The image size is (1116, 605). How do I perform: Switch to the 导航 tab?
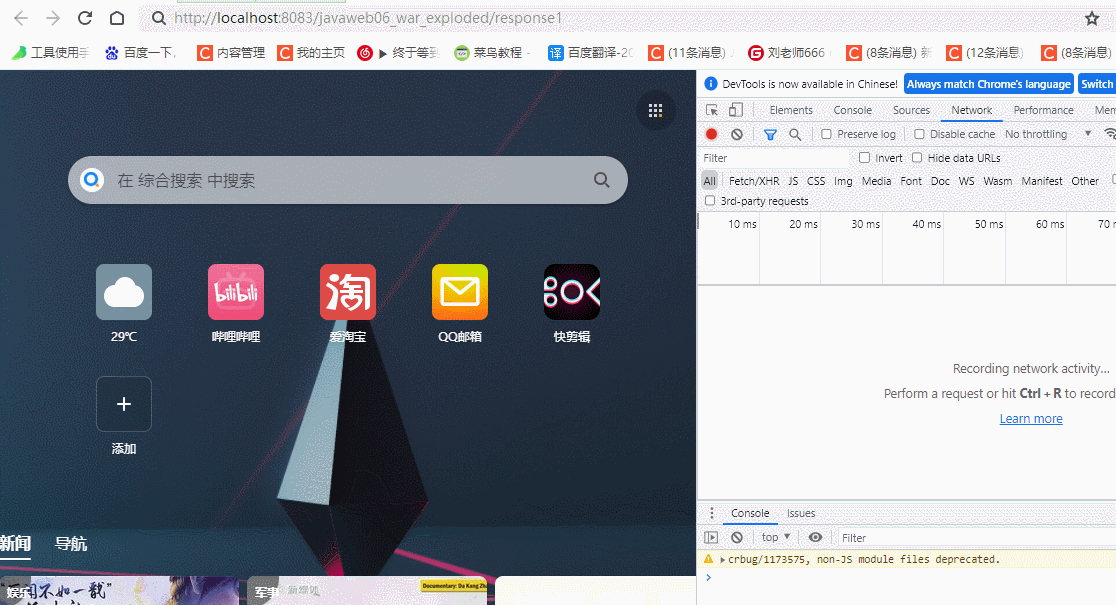tap(71, 544)
